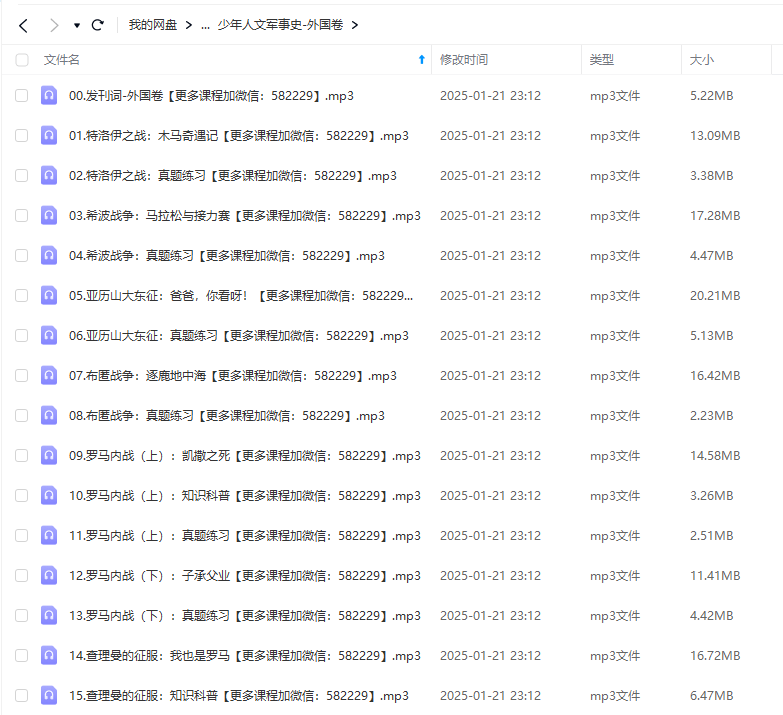
Task: Tick the checkbox for 03.希波战争：马拉松与接力赛
Action: tap(21, 215)
